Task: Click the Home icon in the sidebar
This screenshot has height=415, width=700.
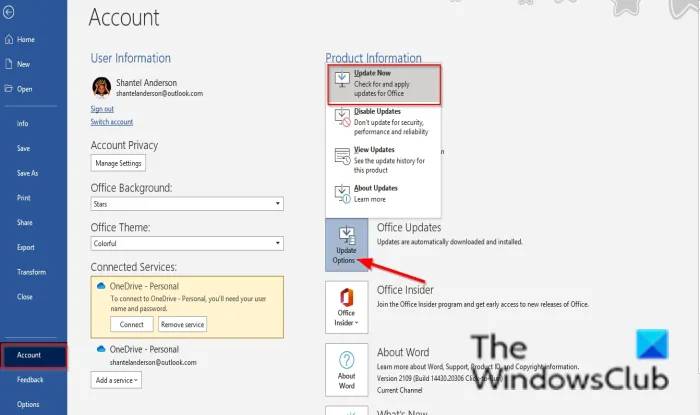Action: tap(8, 39)
